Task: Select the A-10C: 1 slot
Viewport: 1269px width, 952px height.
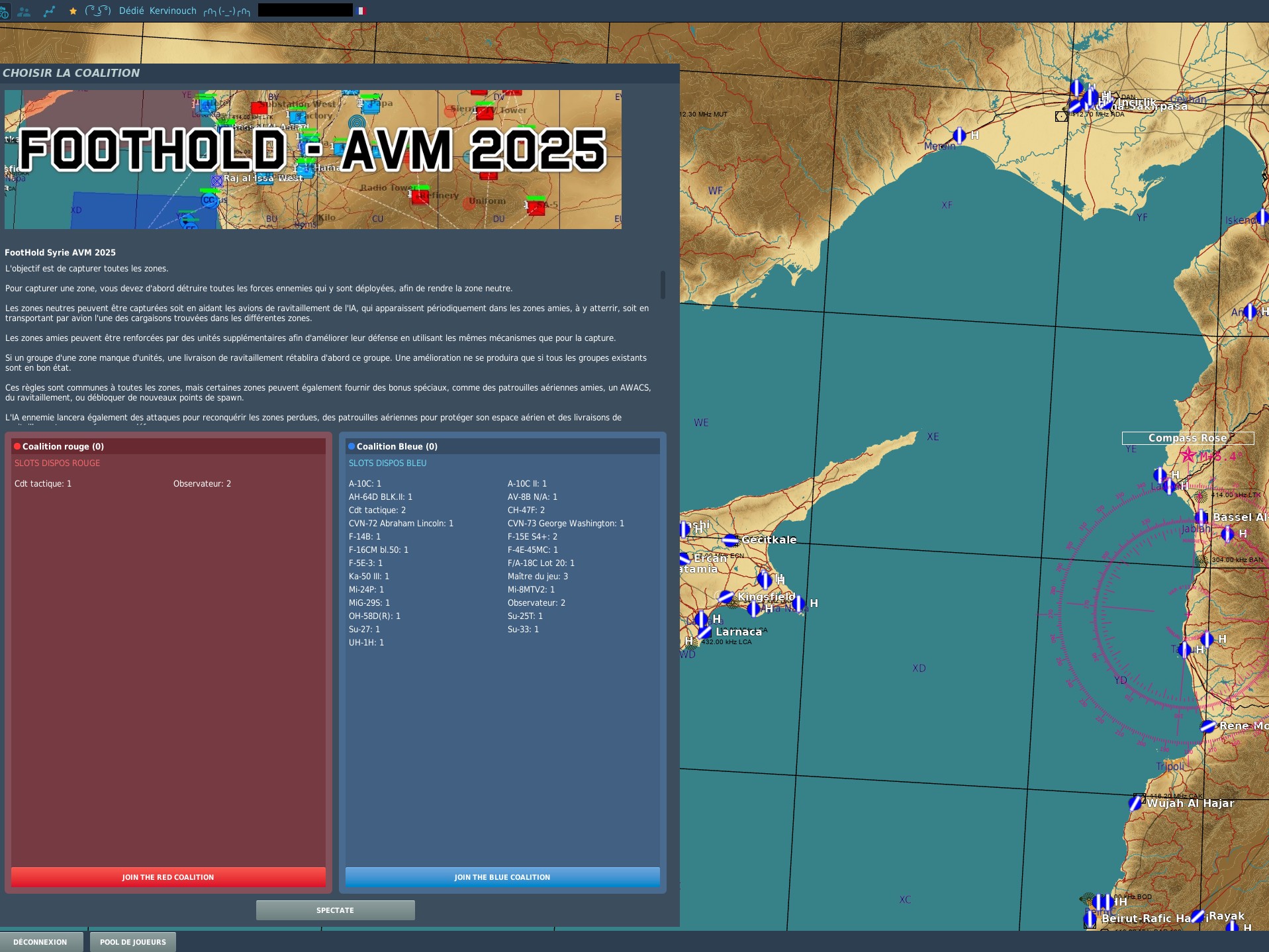Action: [x=365, y=484]
